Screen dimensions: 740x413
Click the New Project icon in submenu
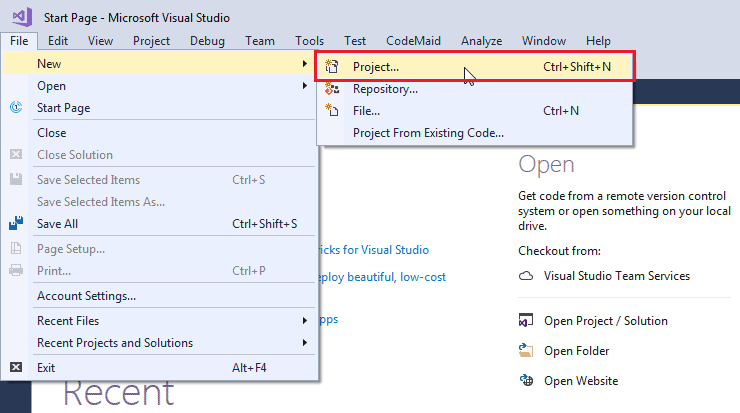pos(333,67)
